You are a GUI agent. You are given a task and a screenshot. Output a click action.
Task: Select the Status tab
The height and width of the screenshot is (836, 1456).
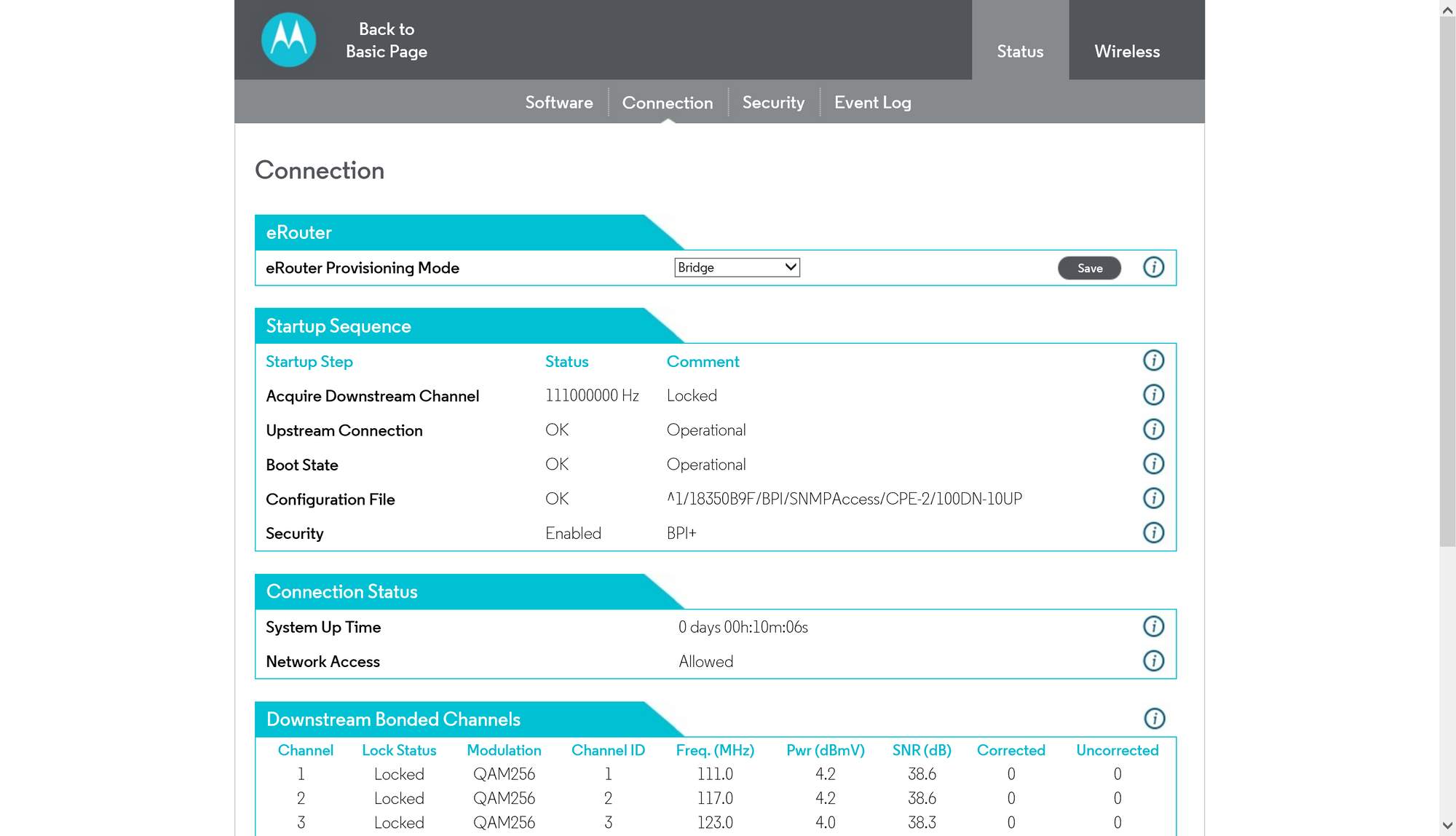click(1019, 51)
